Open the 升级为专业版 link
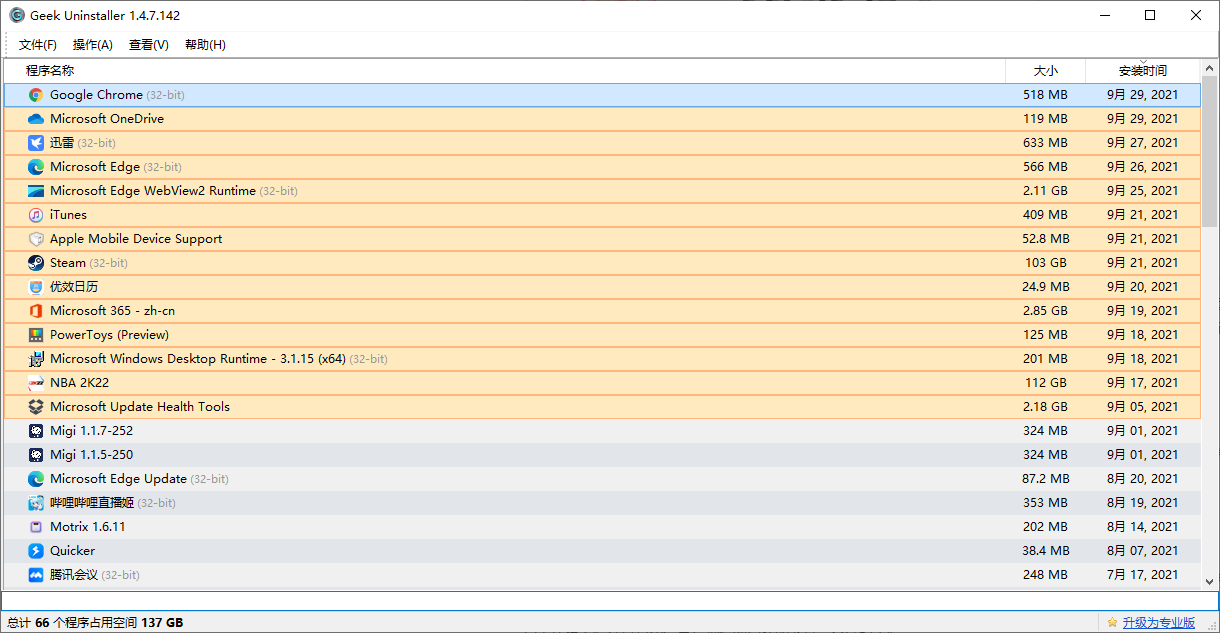 coord(1158,622)
